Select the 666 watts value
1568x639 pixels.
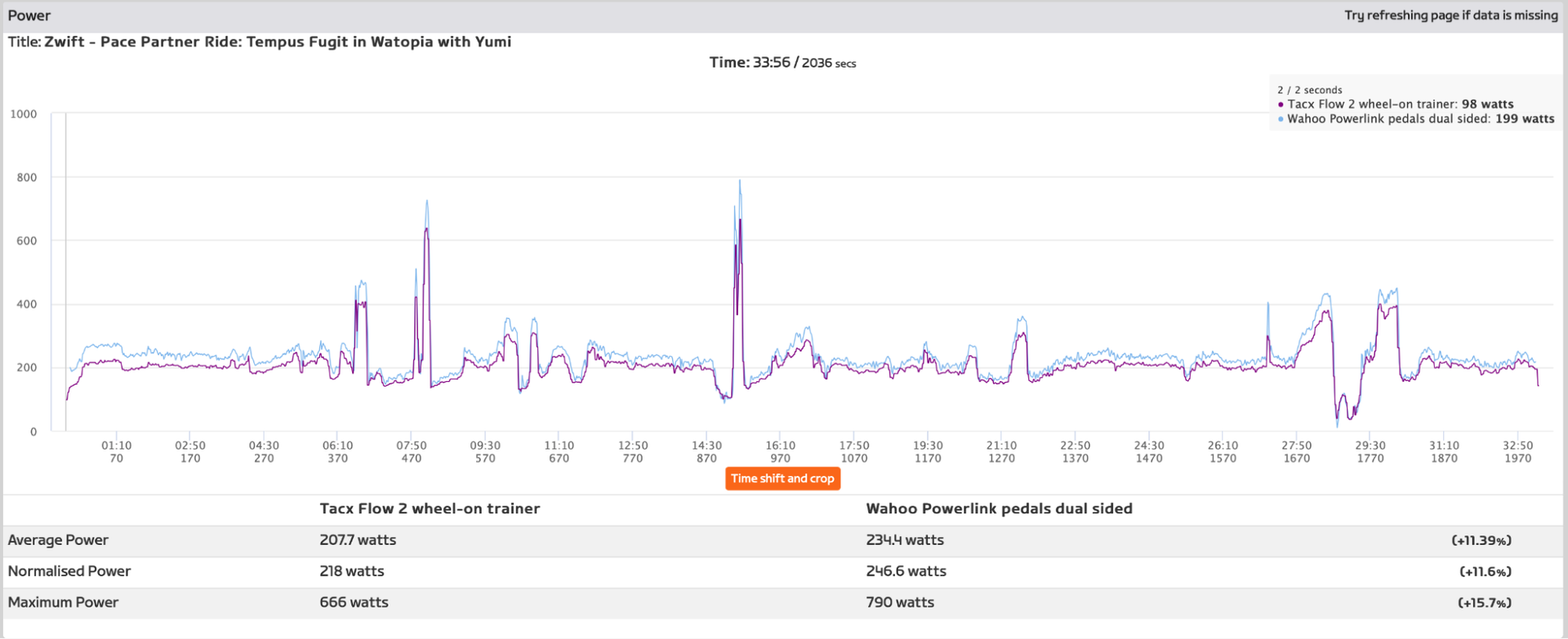pos(354,602)
